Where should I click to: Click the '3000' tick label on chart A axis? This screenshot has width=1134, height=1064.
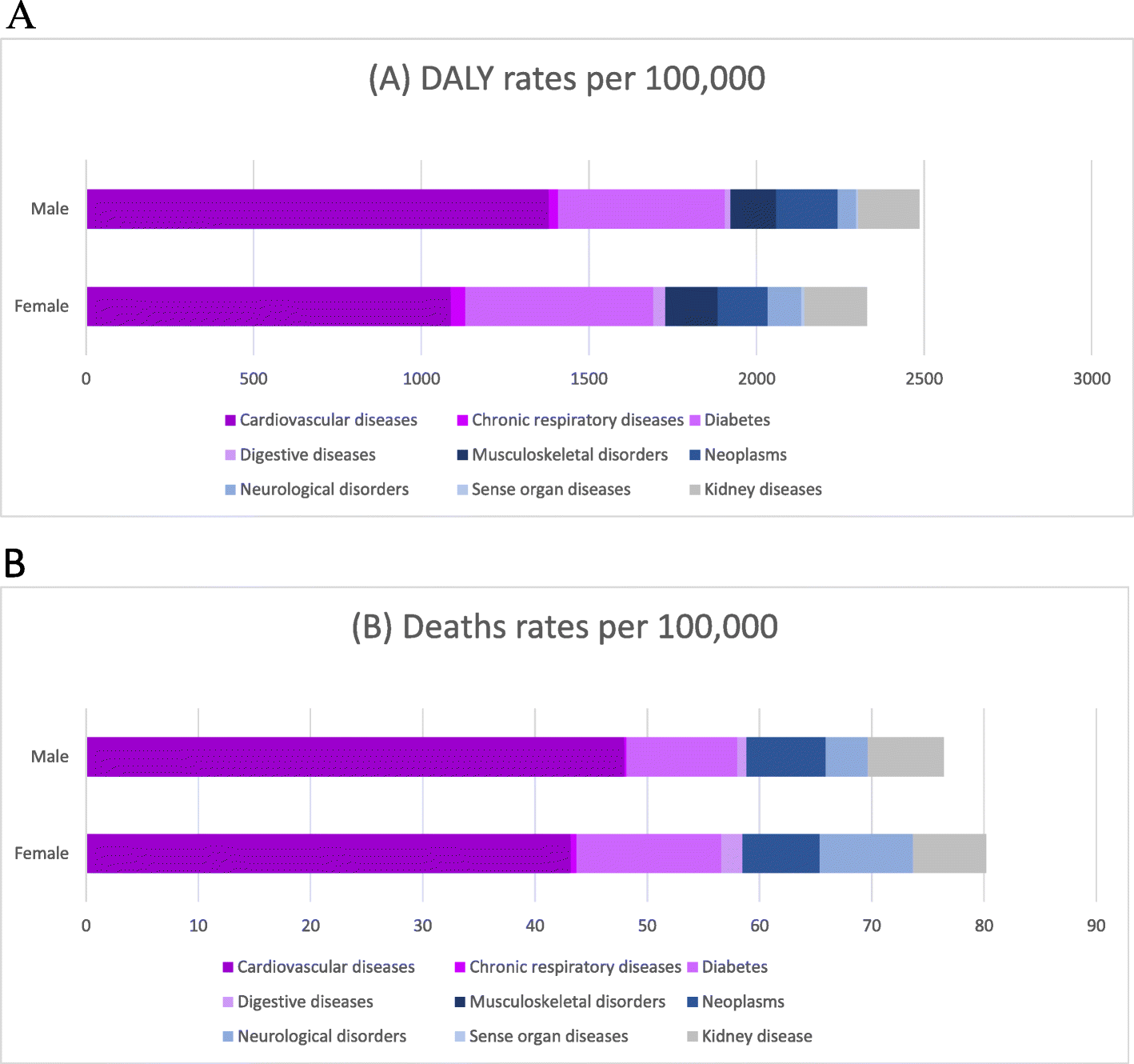pos(1092,379)
